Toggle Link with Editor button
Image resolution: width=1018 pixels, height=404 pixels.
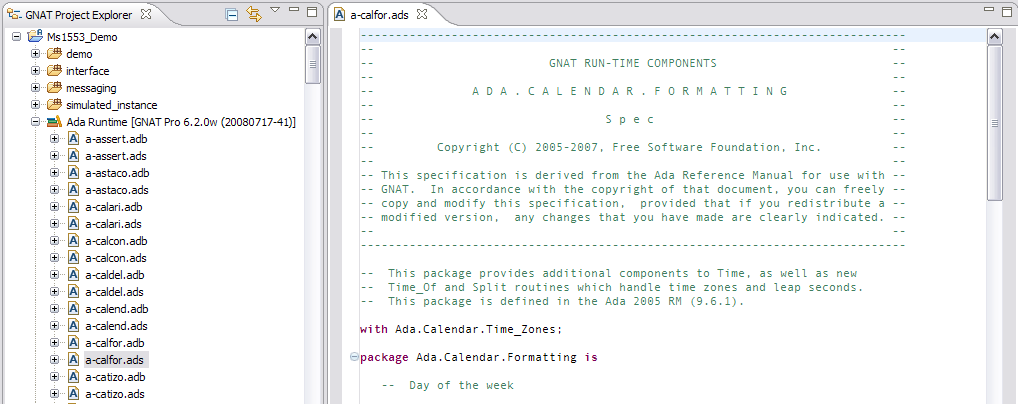coord(254,14)
